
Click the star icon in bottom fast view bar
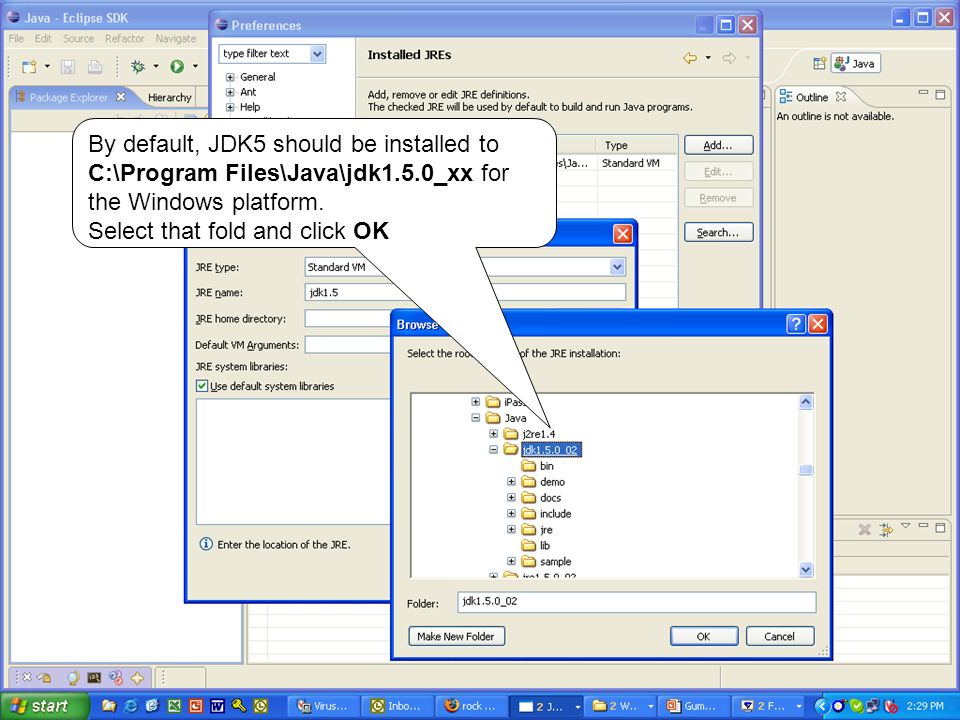pyautogui.click(x=137, y=677)
